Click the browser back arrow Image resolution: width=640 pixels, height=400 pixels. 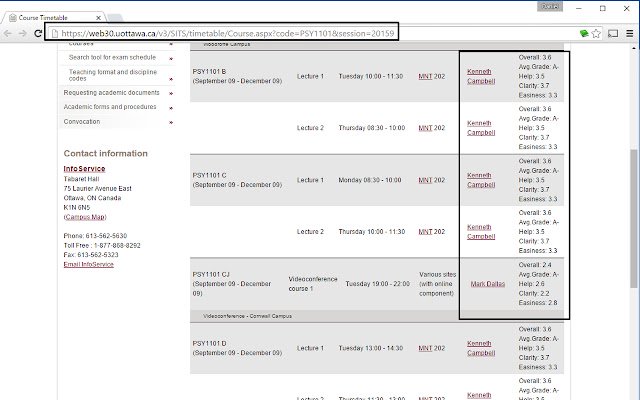point(7,33)
